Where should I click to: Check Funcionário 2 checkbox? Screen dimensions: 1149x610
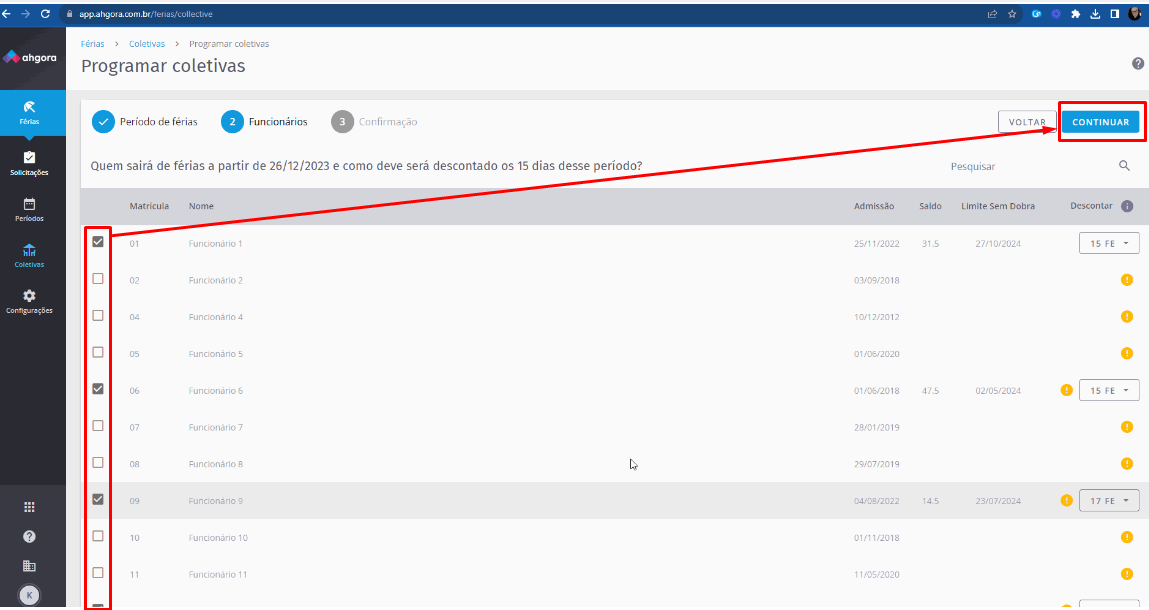[x=98, y=279]
